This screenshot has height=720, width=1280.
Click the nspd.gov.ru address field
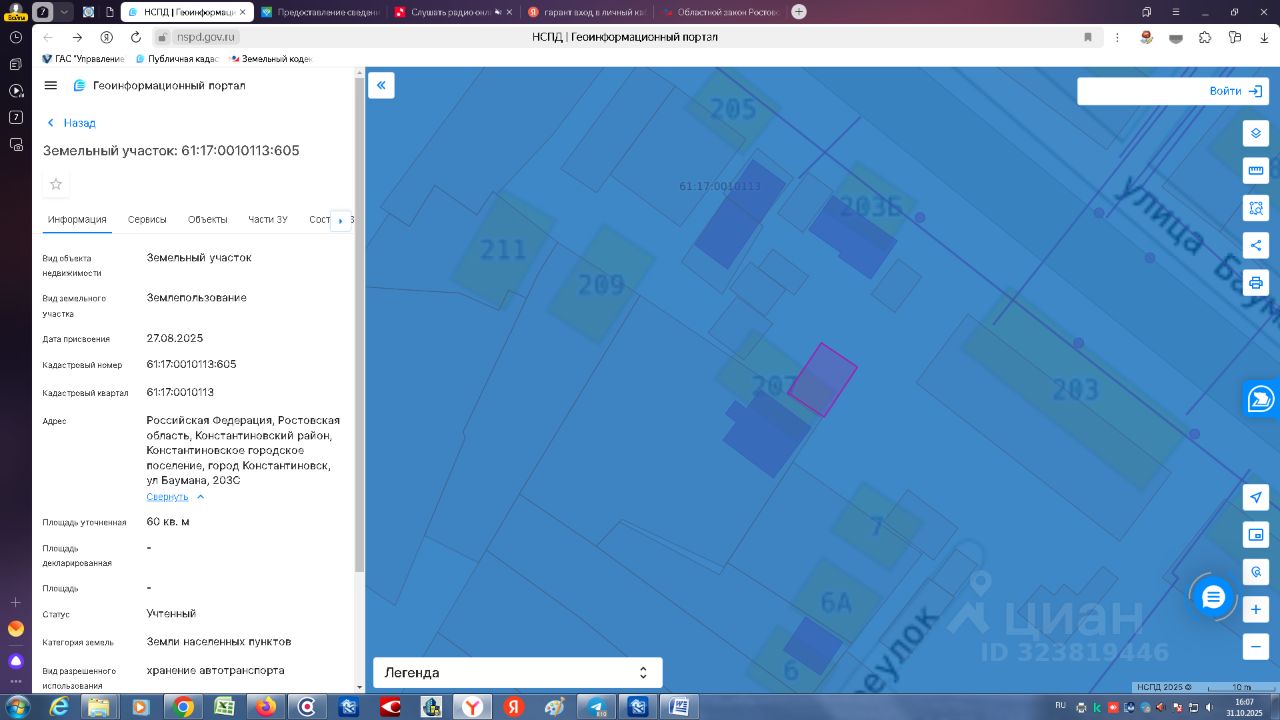coord(205,37)
